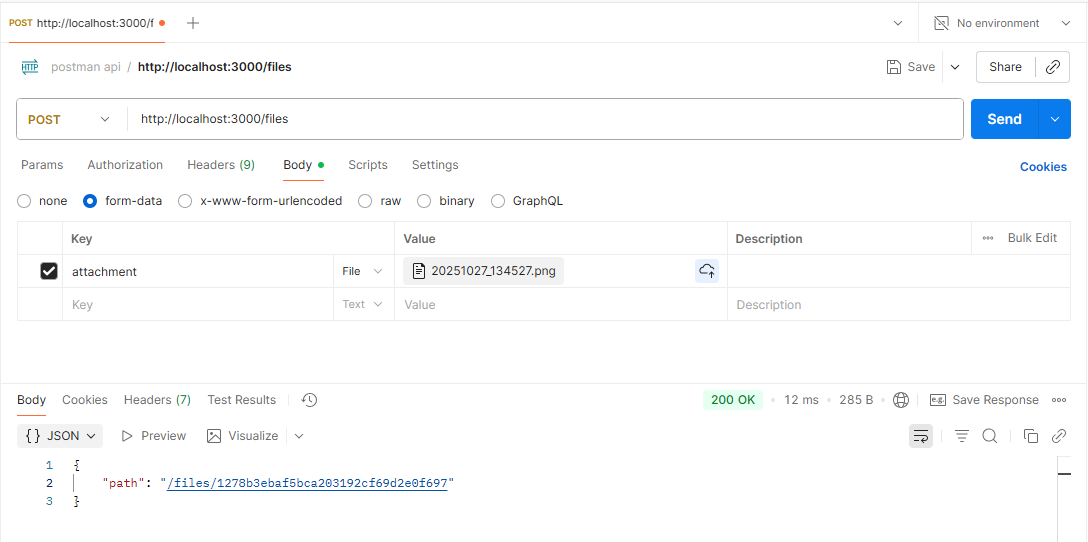The height and width of the screenshot is (542, 1088).
Task: Select the binary body type
Action: click(x=424, y=201)
